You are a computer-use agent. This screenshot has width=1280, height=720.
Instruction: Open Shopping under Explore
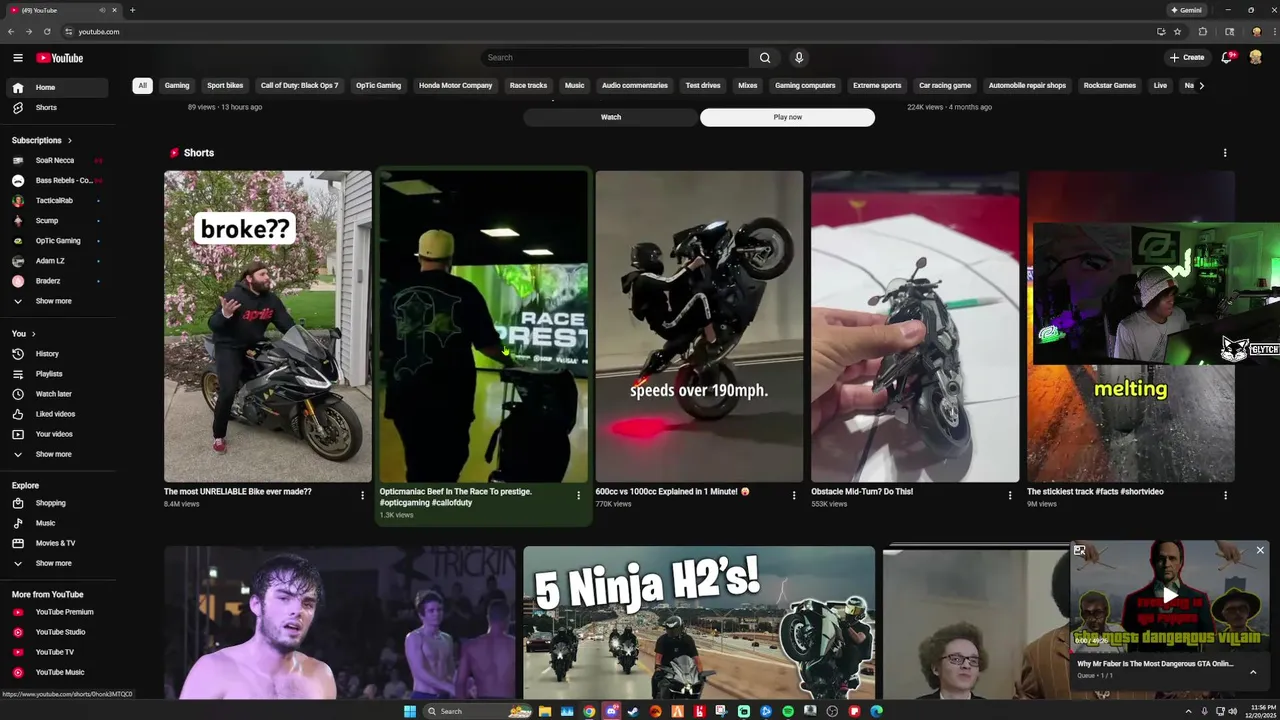point(55,503)
